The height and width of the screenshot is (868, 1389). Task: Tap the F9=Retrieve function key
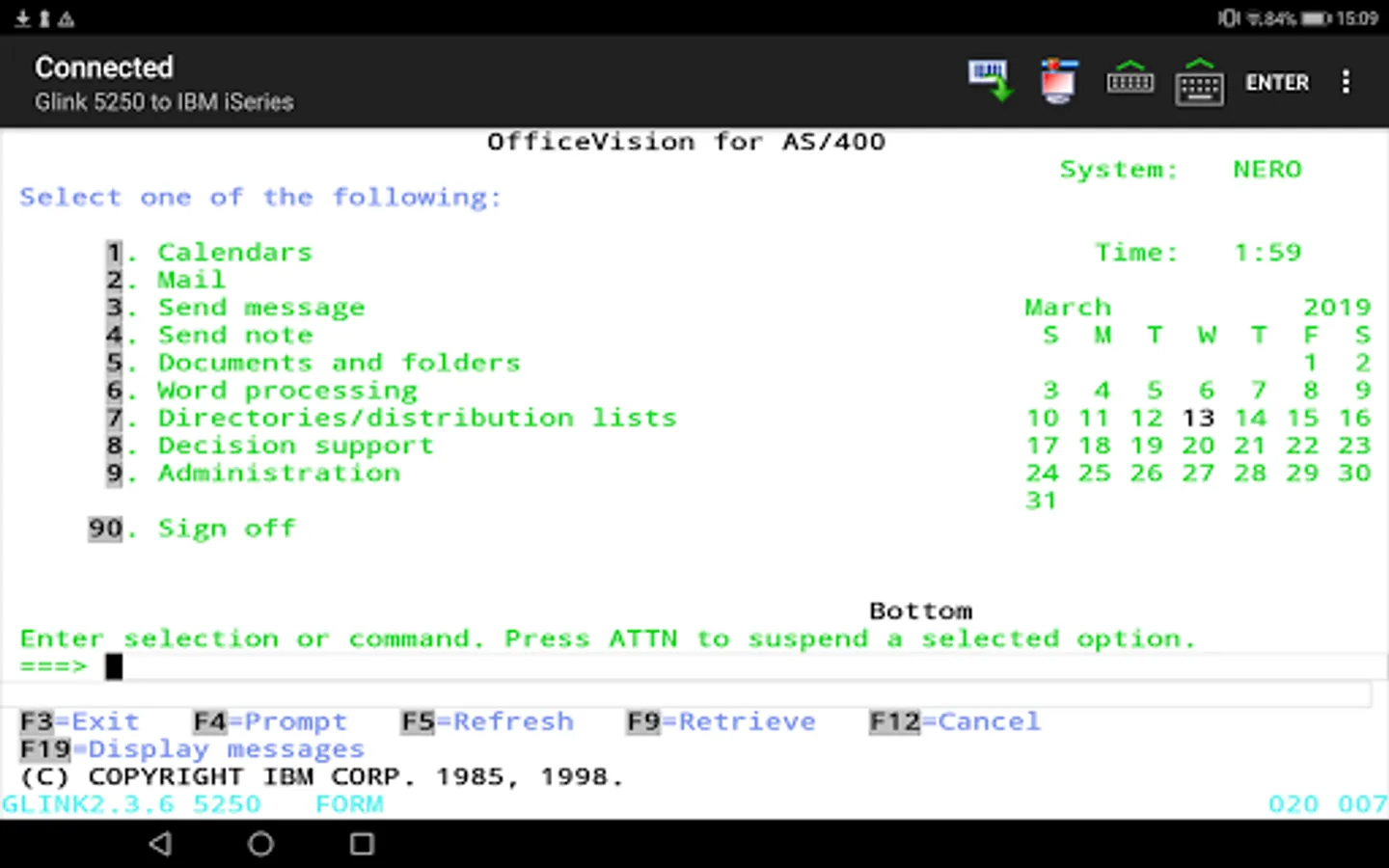(722, 722)
